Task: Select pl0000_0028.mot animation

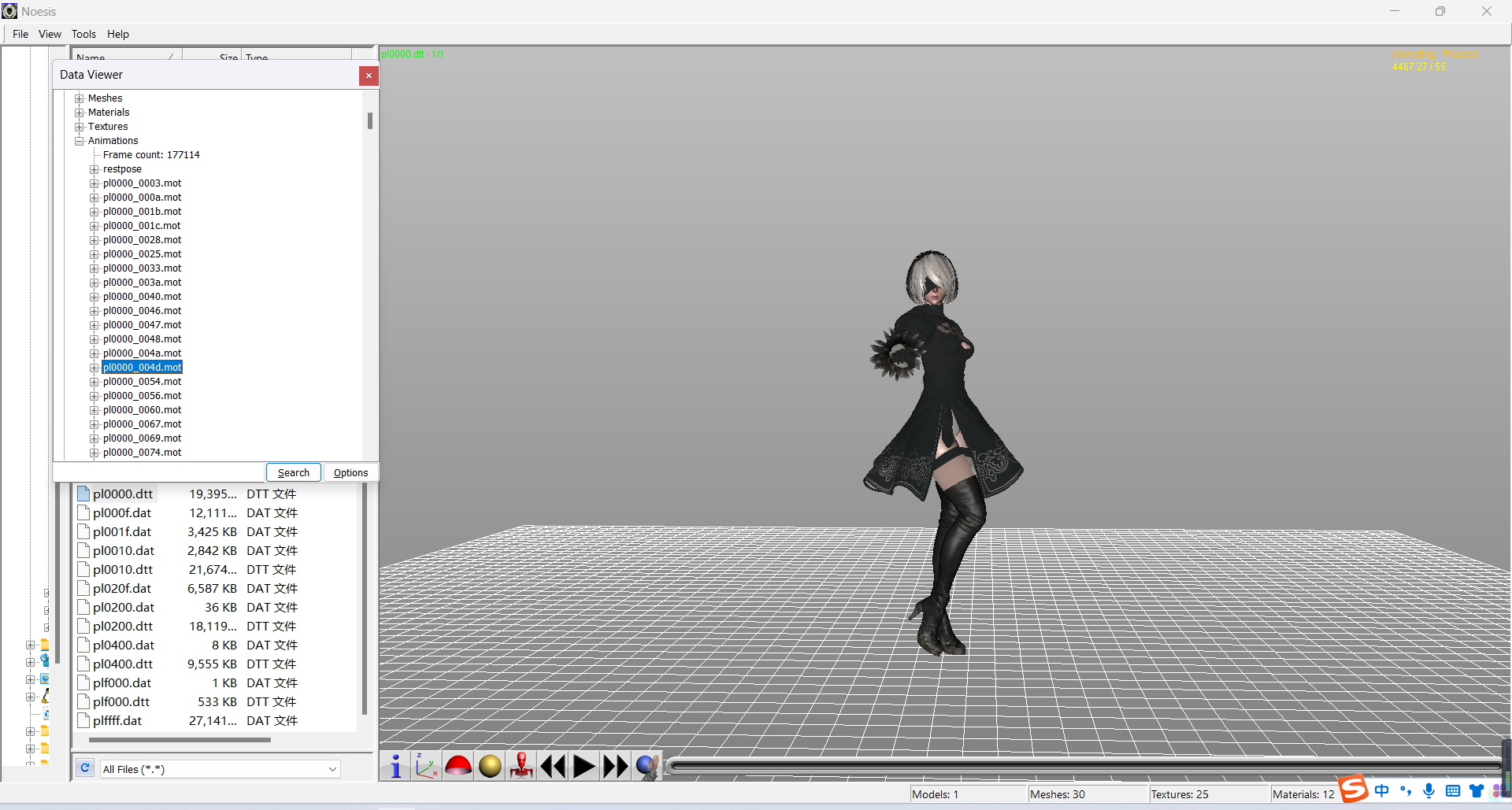Action: (x=142, y=240)
